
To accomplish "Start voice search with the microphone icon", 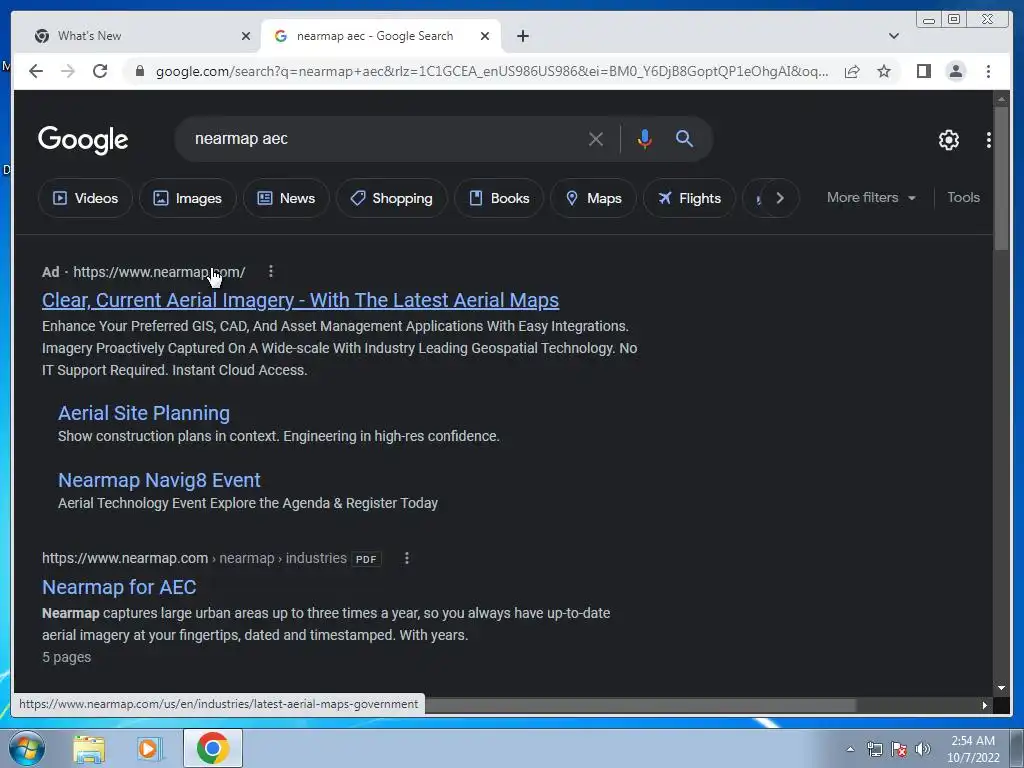I will pyautogui.click(x=645, y=139).
